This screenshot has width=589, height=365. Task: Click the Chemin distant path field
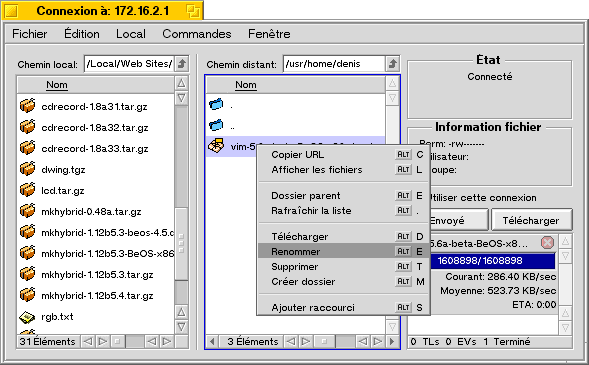coord(334,64)
